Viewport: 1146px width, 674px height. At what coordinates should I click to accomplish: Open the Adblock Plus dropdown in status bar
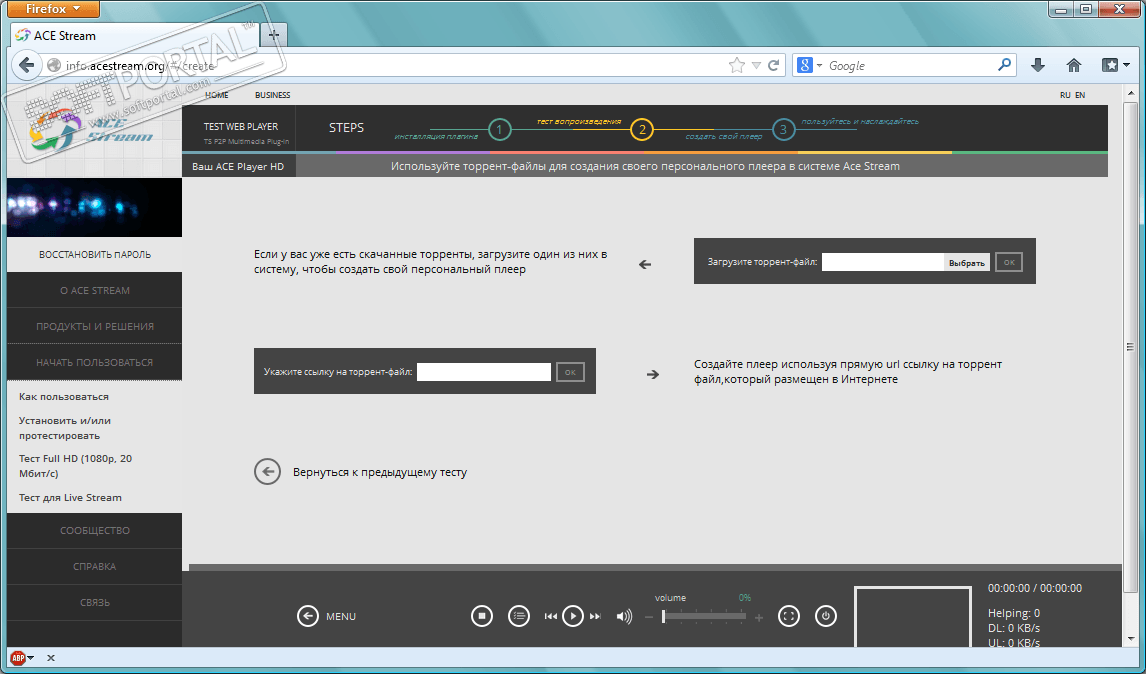coord(22,658)
